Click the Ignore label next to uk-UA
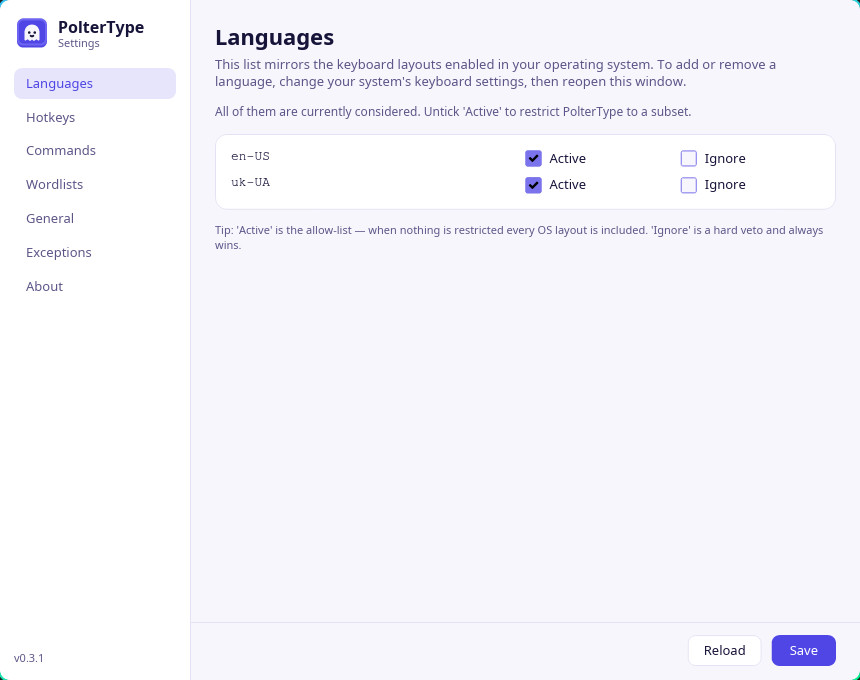Image resolution: width=860 pixels, height=680 pixels. click(725, 185)
